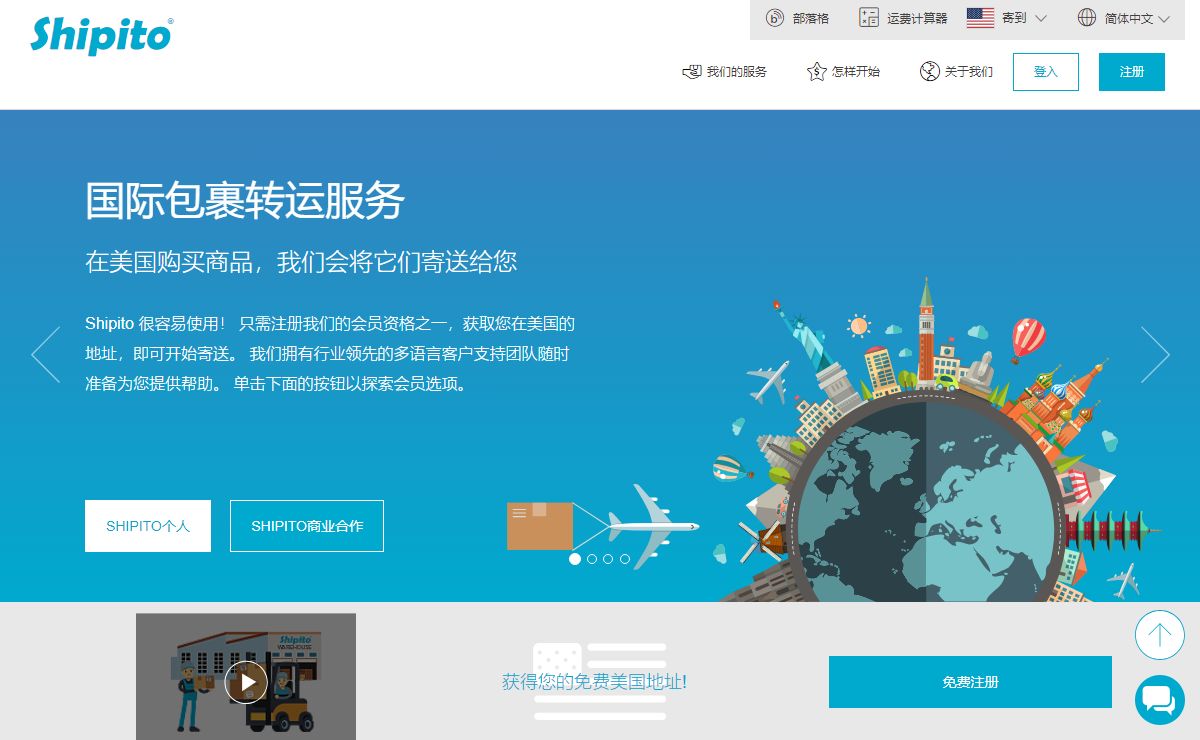Click the globe language icon
Image resolution: width=1200 pixels, height=740 pixels.
click(x=1086, y=17)
